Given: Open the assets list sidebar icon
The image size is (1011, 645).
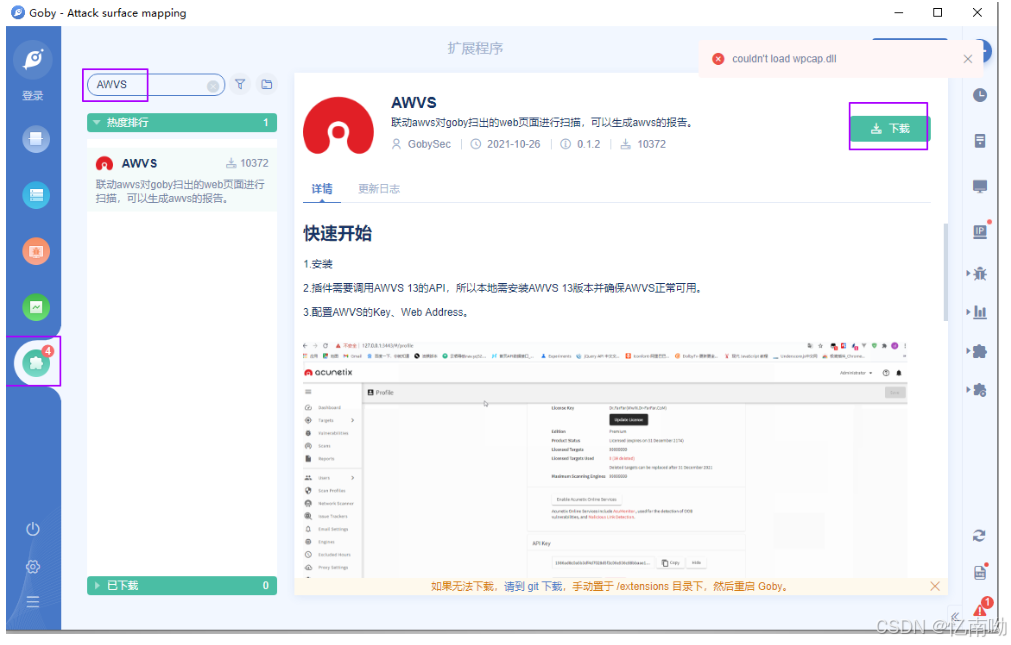Looking at the screenshot, I should 36,195.
